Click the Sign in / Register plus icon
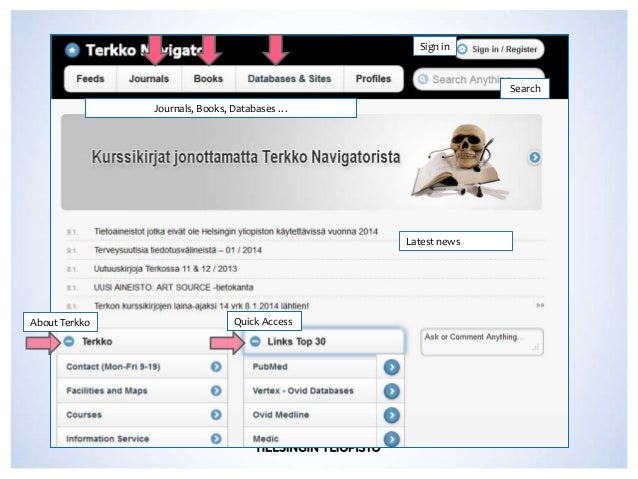This screenshot has height=479, width=638. [463, 49]
